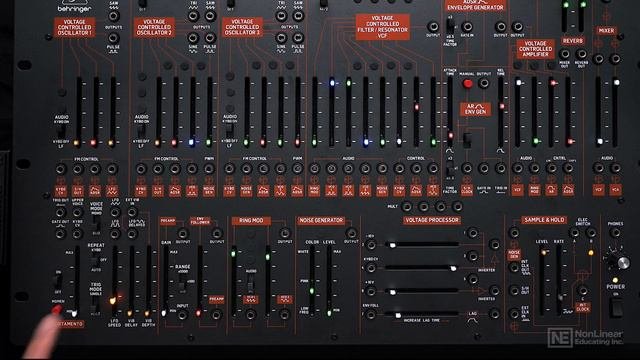Click the Noise Generator label
This screenshot has height=360, width=640.
click(x=321, y=220)
